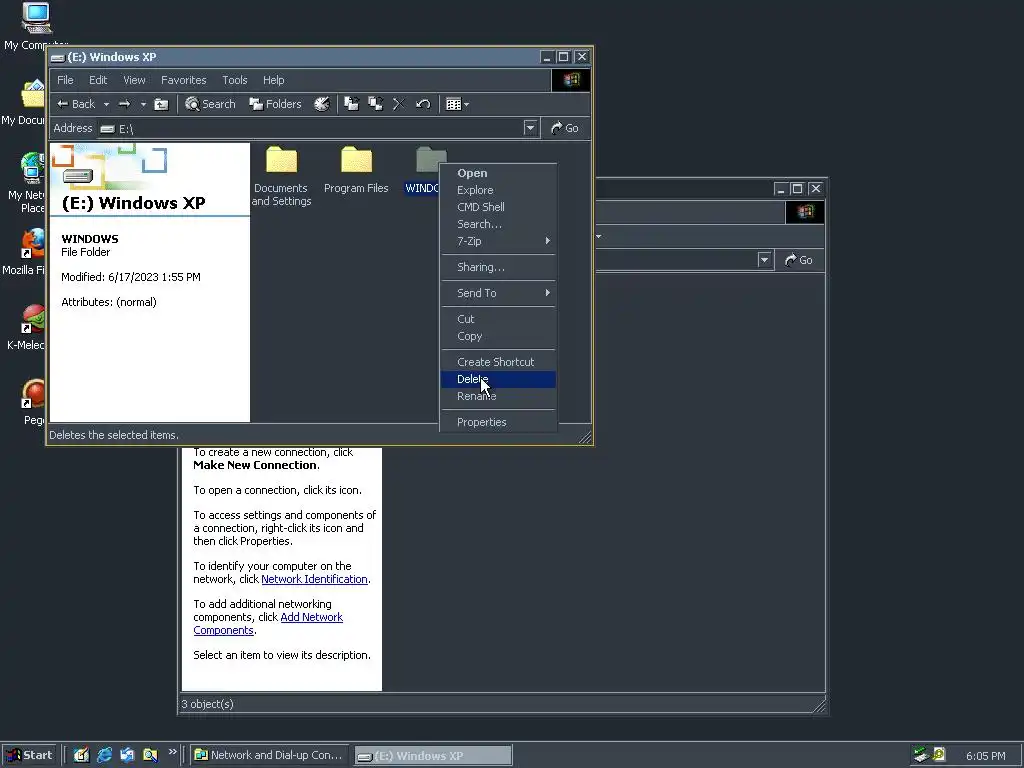The width and height of the screenshot is (1024, 768).
Task: Click the network tray icon
Action: tap(921, 755)
